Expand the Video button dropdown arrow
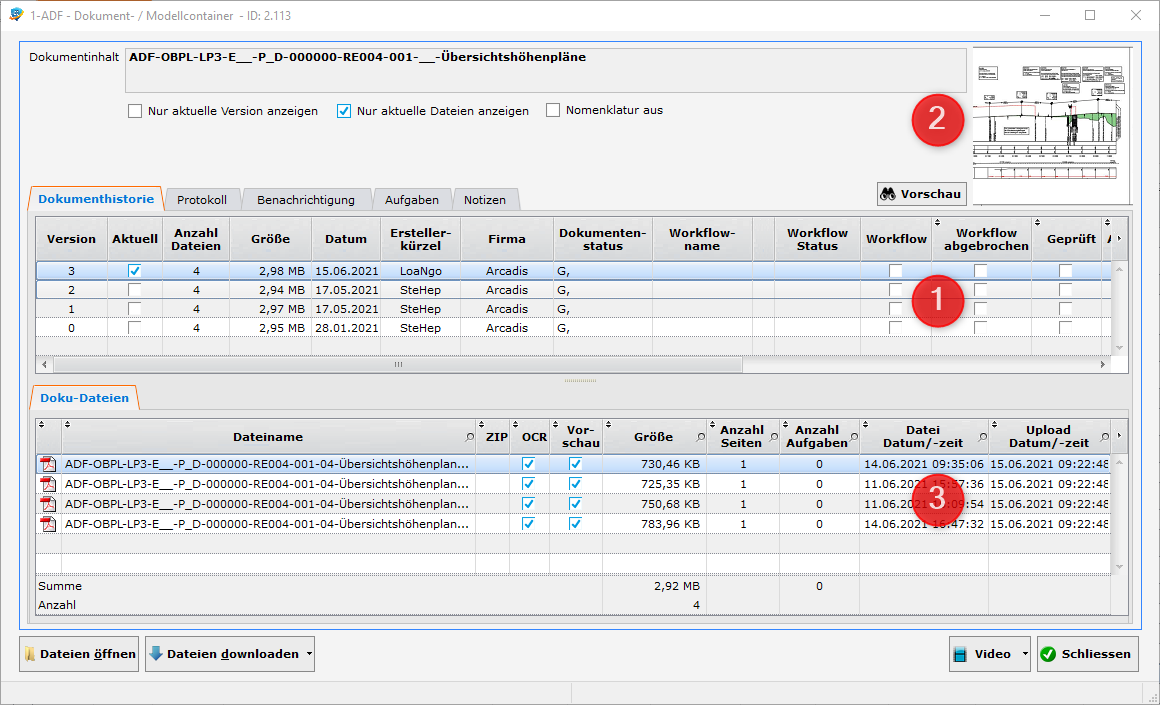Screen dimensions: 1160x705 pos(1025,654)
